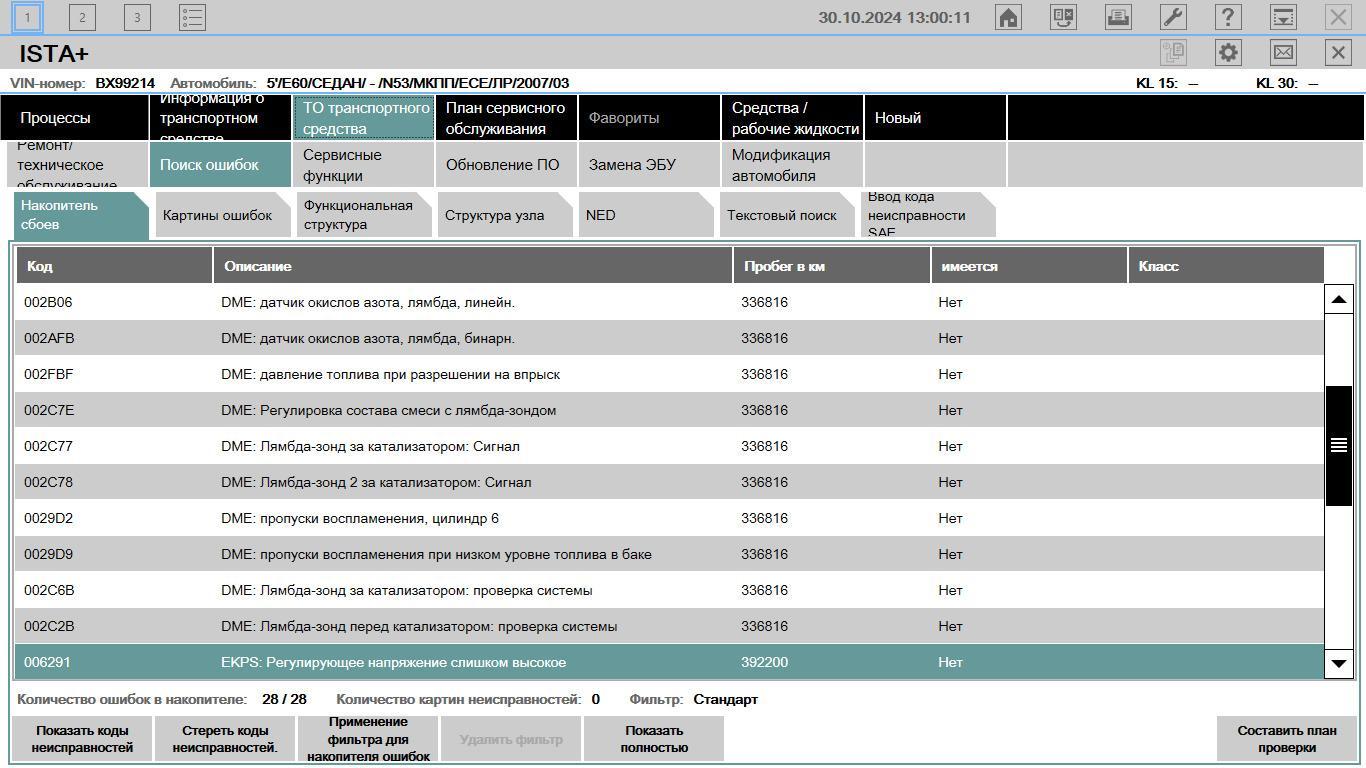Open the operations list icon

pyautogui.click(x=192, y=17)
